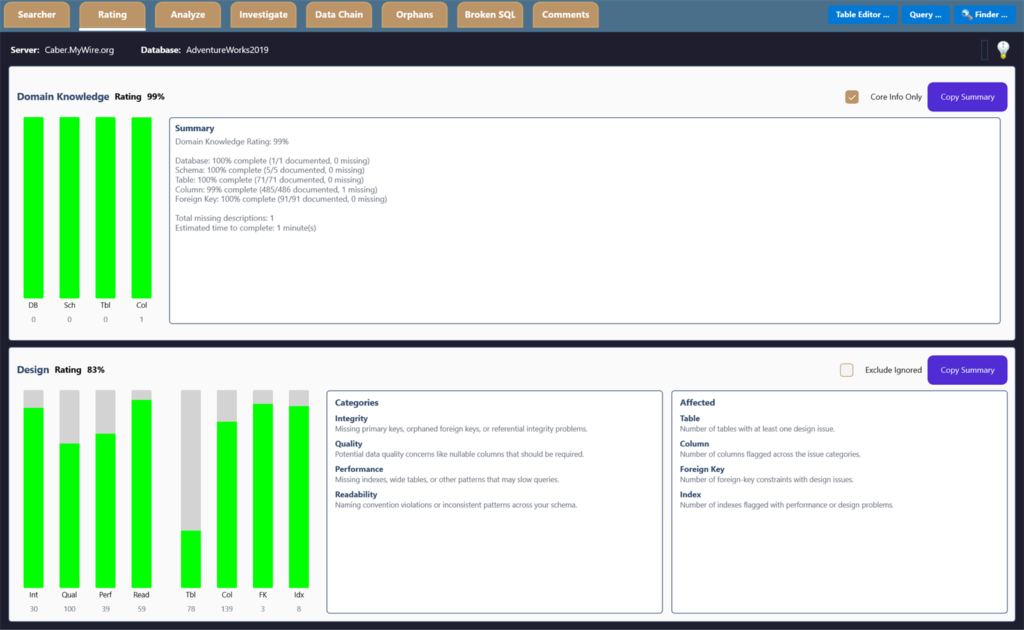Image resolution: width=1024 pixels, height=630 pixels.
Task: Go to the Investigate tab
Action: pos(263,15)
